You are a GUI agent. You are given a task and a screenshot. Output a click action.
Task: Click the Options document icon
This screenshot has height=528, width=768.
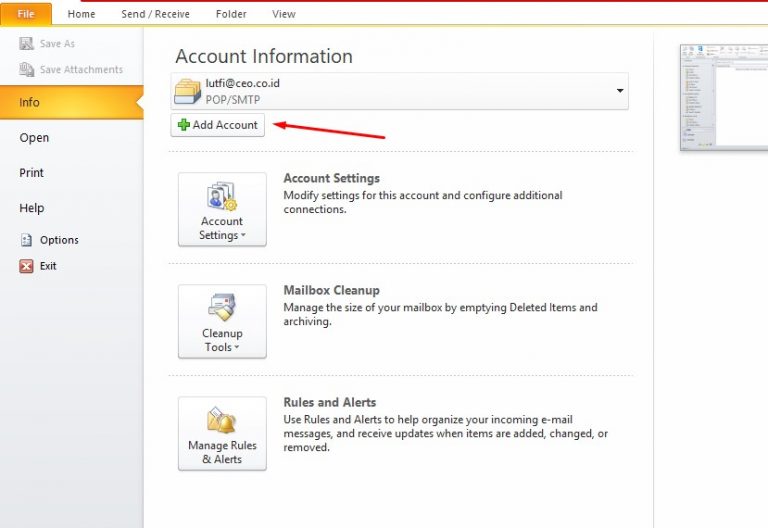pyautogui.click(x=26, y=240)
